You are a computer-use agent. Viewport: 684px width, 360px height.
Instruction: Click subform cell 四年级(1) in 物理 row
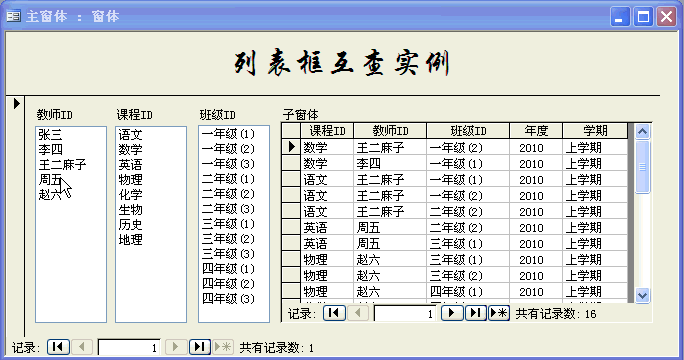468,291
